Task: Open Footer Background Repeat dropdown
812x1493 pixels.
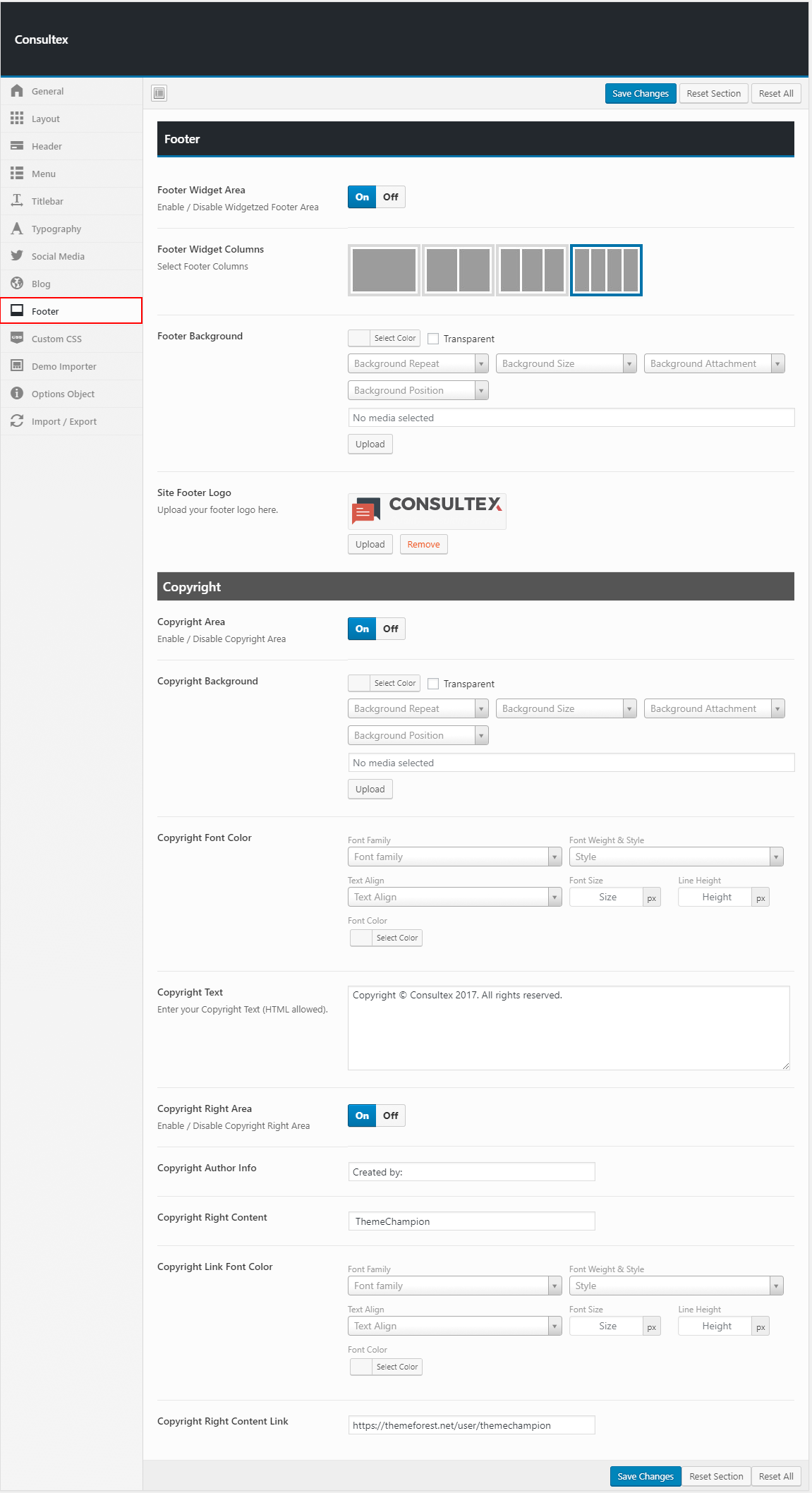Action: coord(418,364)
